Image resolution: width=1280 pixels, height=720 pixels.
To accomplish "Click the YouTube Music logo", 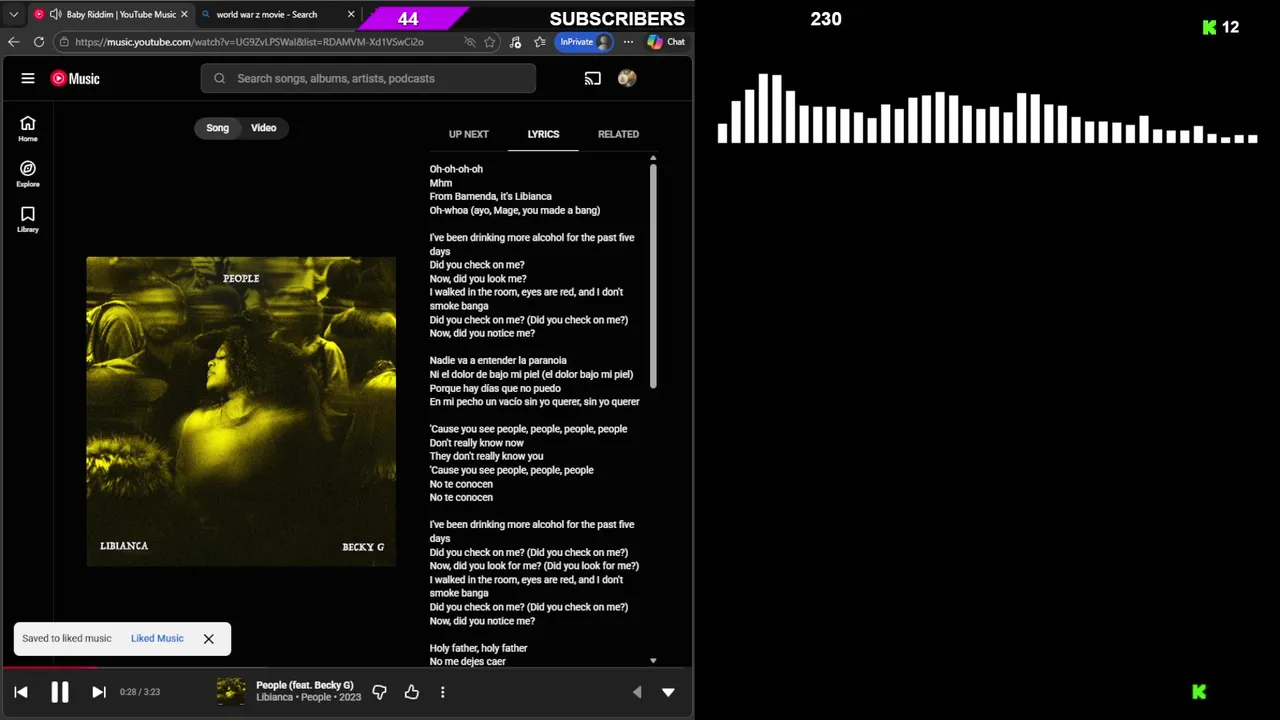I will (x=75, y=78).
